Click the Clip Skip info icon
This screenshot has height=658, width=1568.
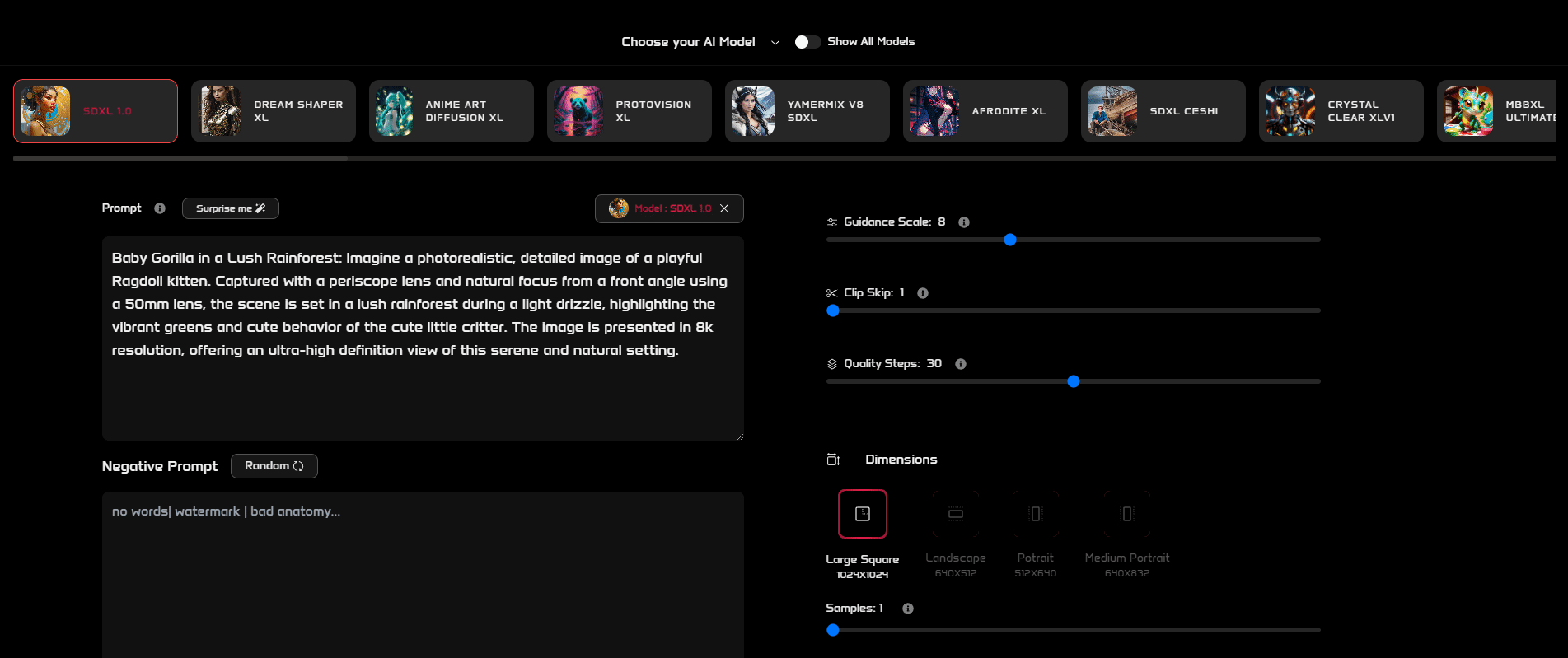coord(923,293)
